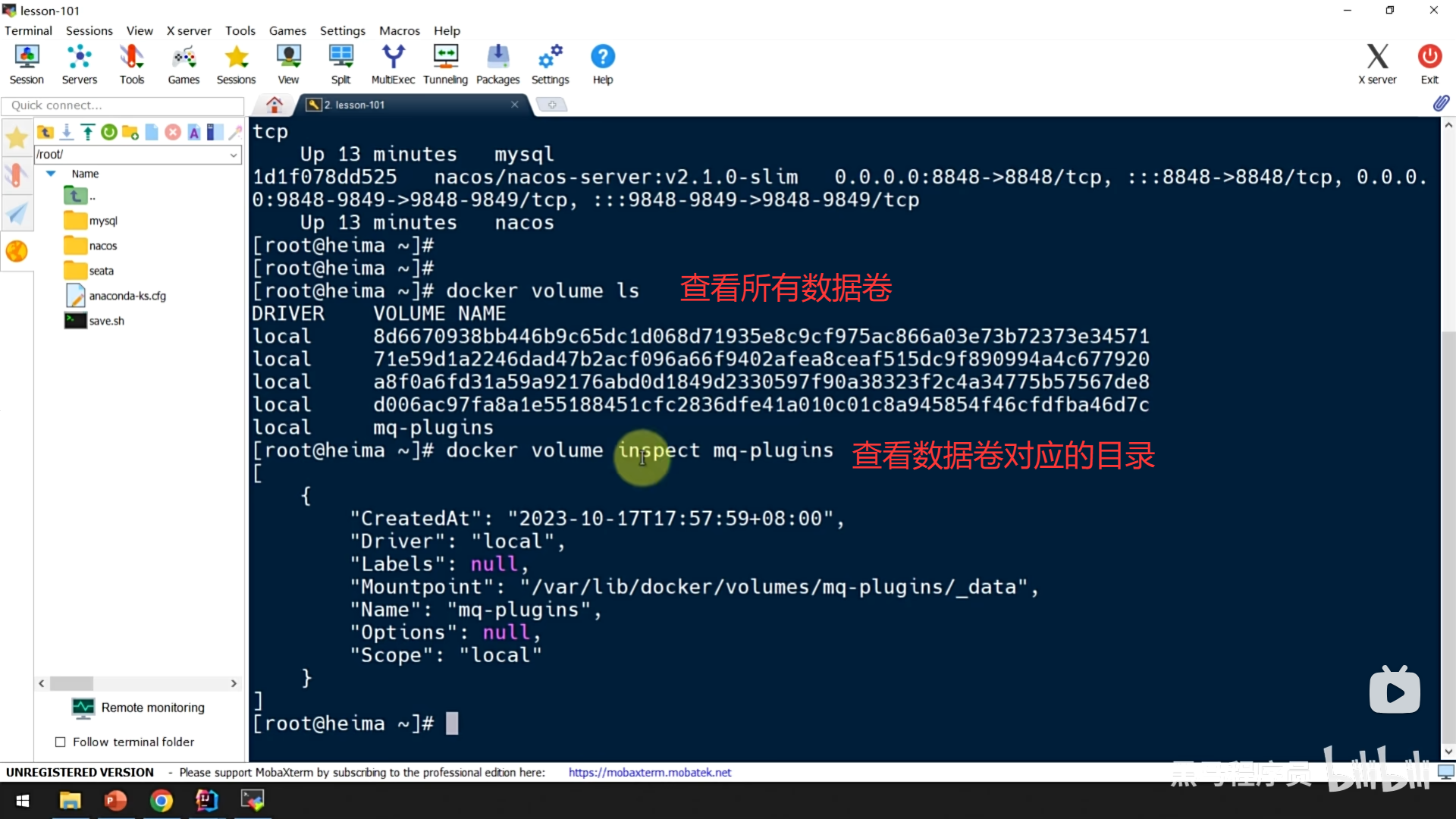The height and width of the screenshot is (819, 1456).
Task: Open Chrome from the Windows taskbar
Action: tap(161, 801)
